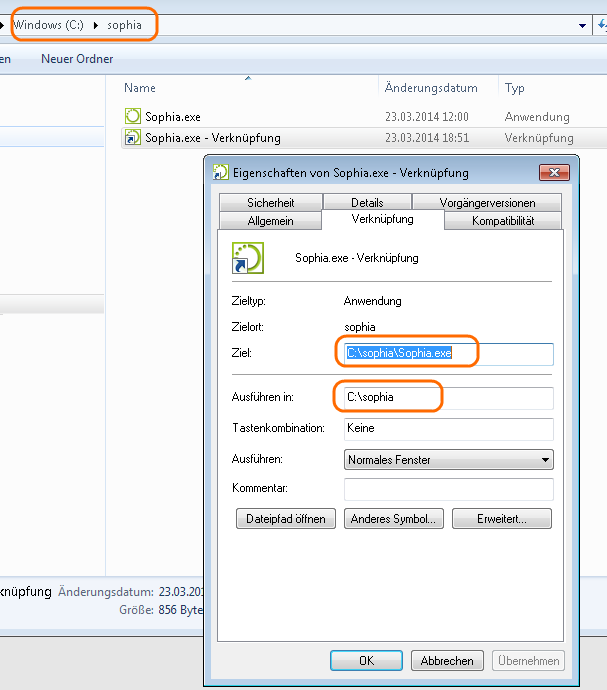This screenshot has height=690, width=607.
Task: Expand the breadcrumb arrow after Windows (C:)
Action: 98,24
